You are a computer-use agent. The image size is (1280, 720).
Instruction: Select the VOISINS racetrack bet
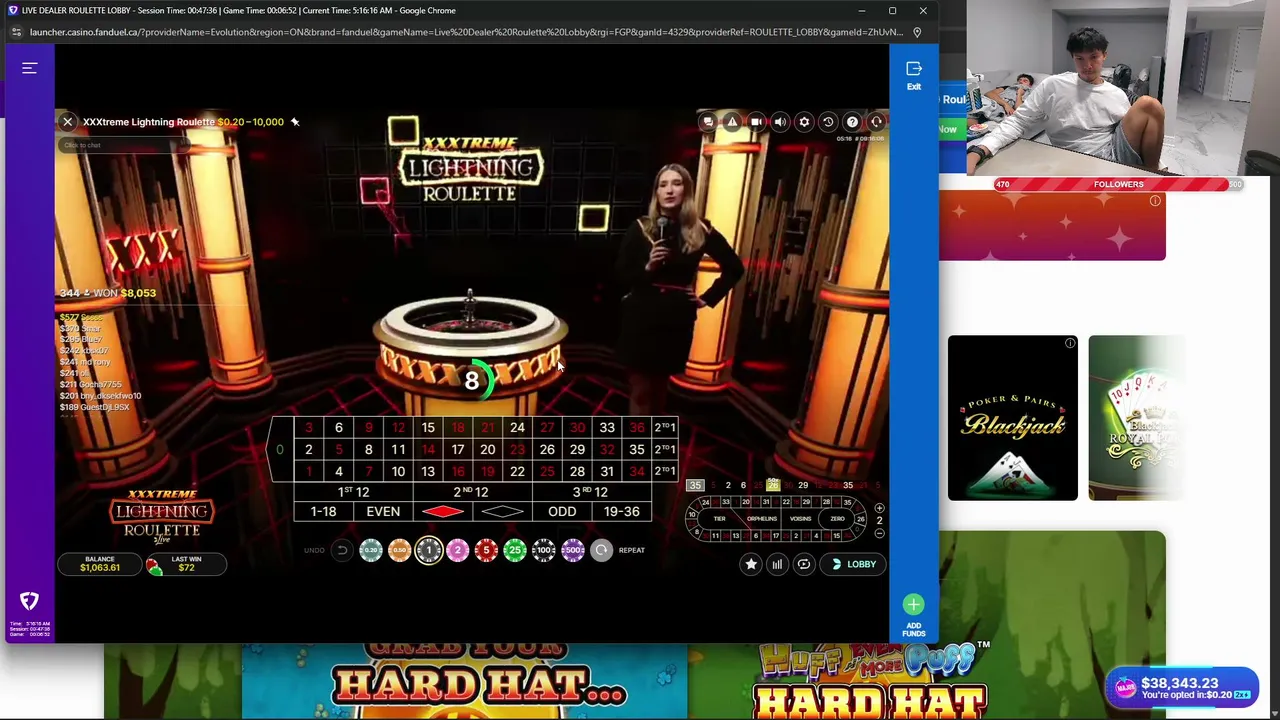(801, 519)
